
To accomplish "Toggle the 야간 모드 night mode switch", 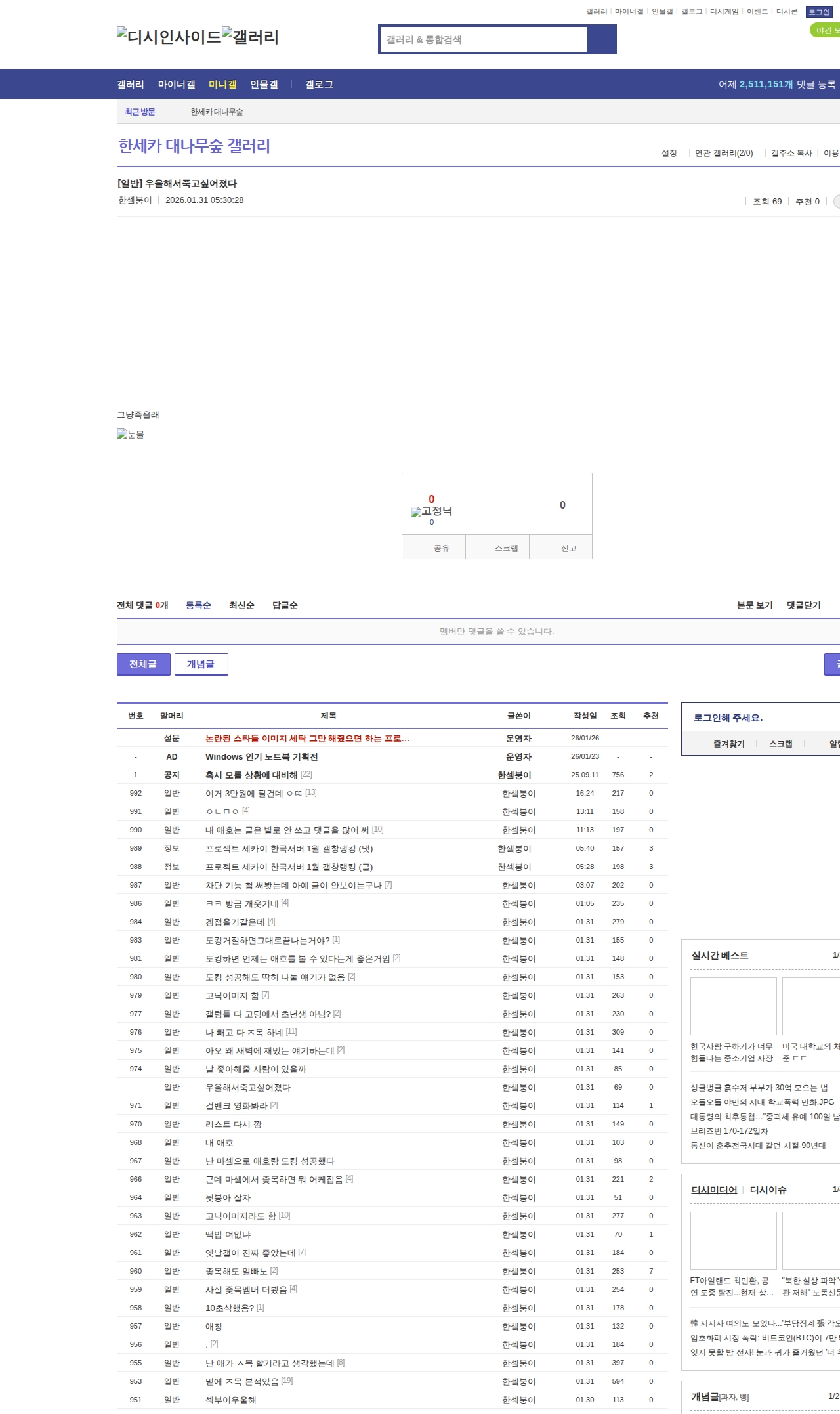I will point(826,30).
